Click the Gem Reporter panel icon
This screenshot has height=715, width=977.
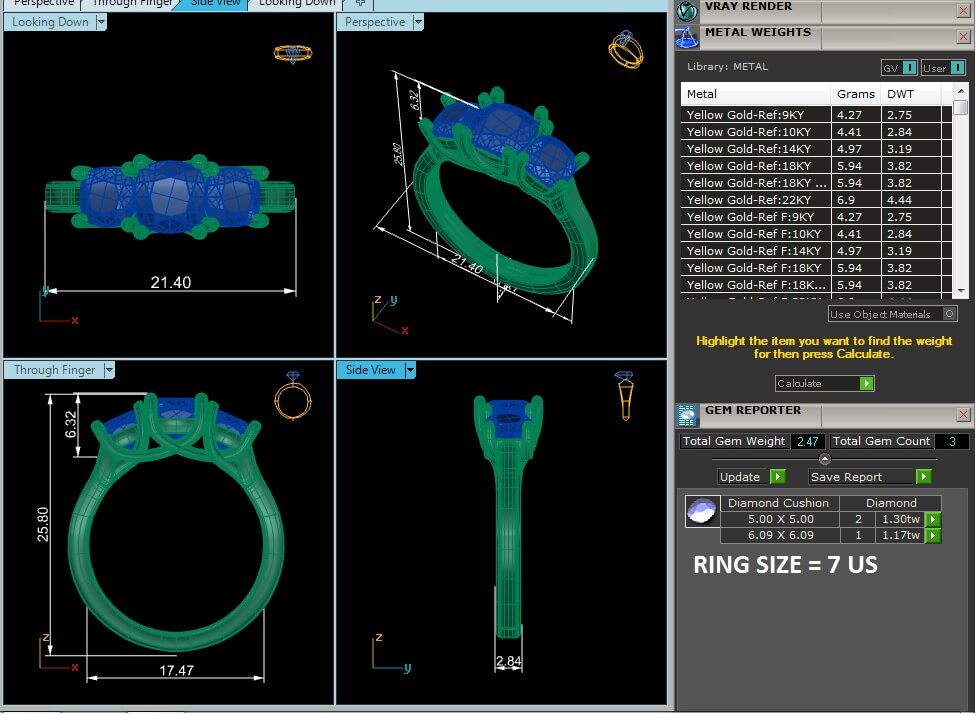tap(687, 414)
